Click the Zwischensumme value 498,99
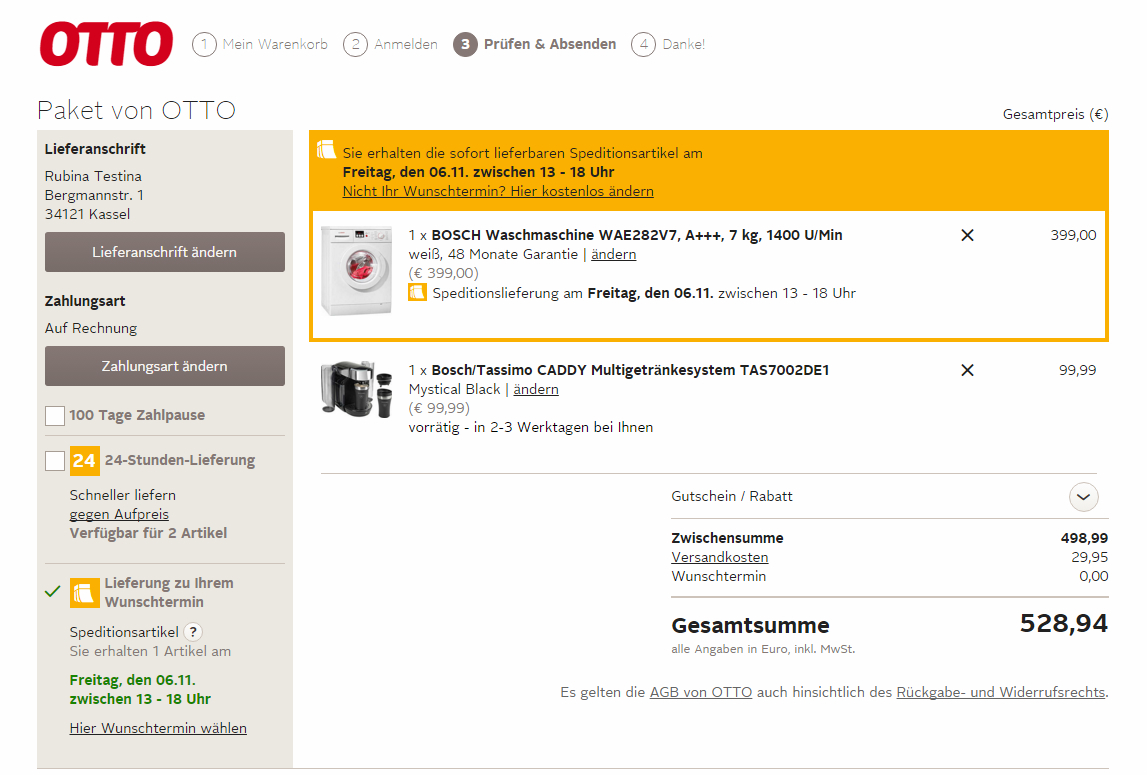The image size is (1147, 775). (1084, 539)
